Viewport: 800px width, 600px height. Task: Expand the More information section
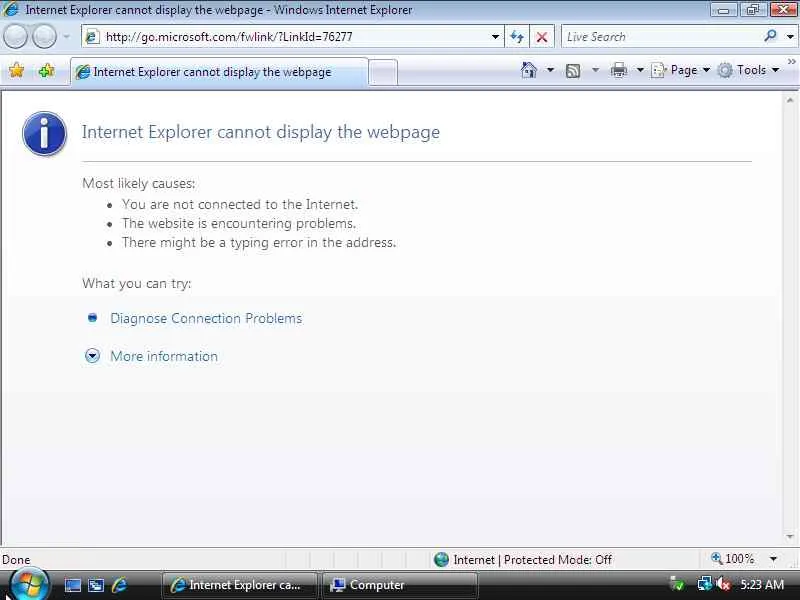point(164,356)
